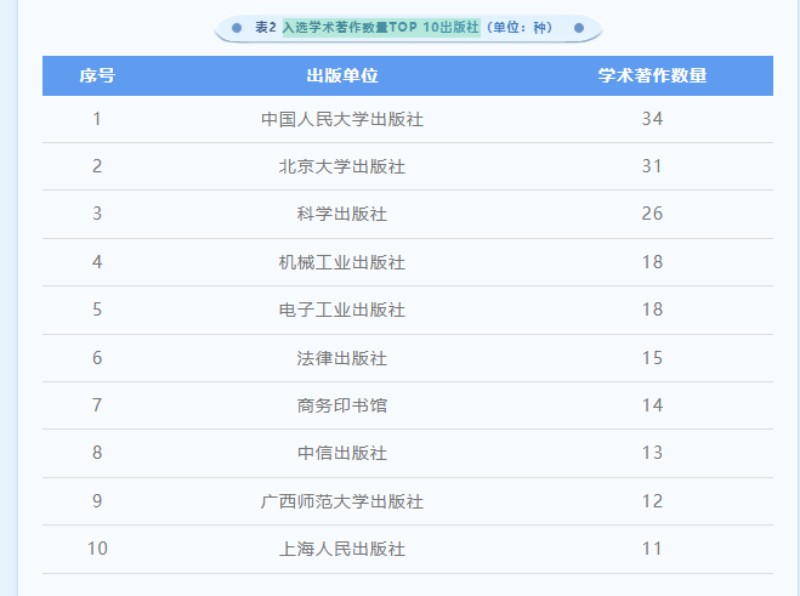This screenshot has height=596, width=800.
Task: Click rank number 6 in 序号 column
Action: [x=97, y=358]
